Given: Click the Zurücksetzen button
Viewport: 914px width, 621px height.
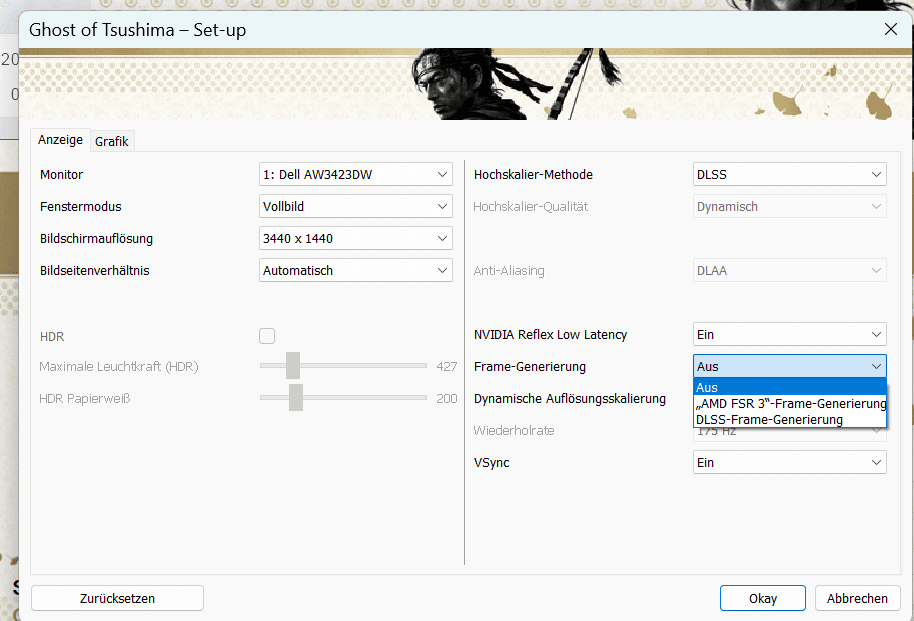Looking at the screenshot, I should (117, 598).
